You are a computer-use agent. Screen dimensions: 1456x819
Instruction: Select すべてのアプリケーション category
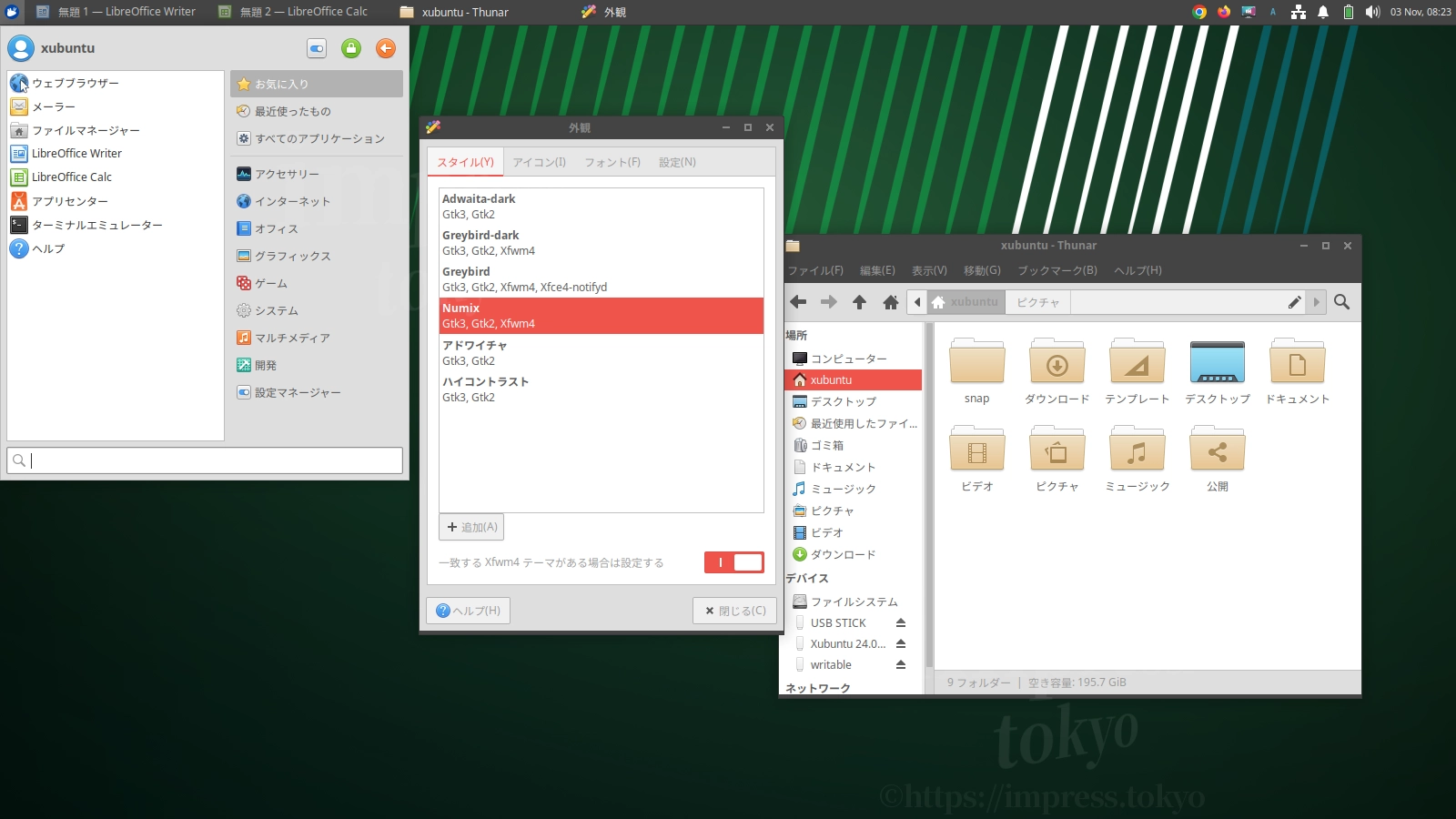coord(317,138)
